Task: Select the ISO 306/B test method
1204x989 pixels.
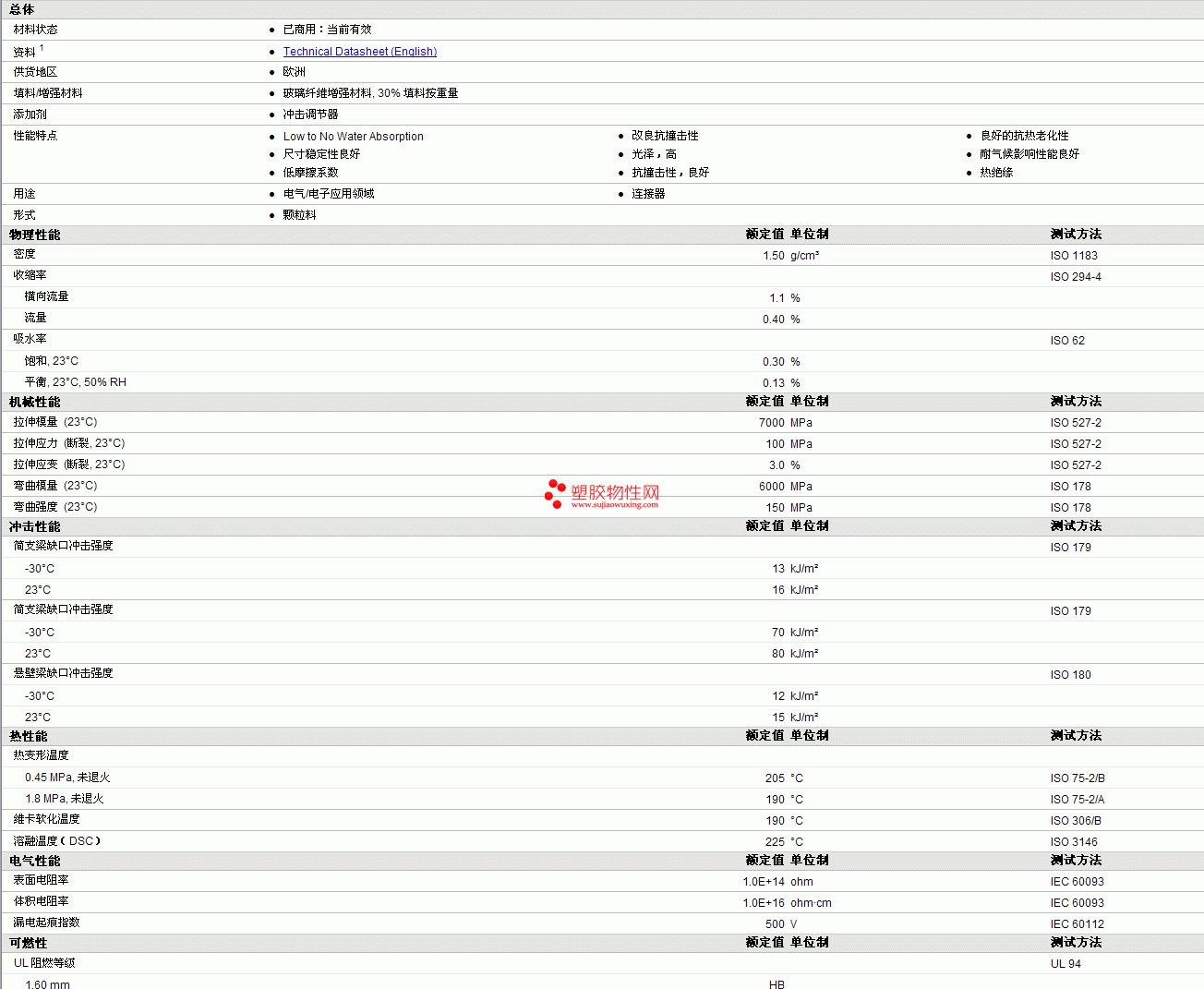Action: [x=1076, y=821]
